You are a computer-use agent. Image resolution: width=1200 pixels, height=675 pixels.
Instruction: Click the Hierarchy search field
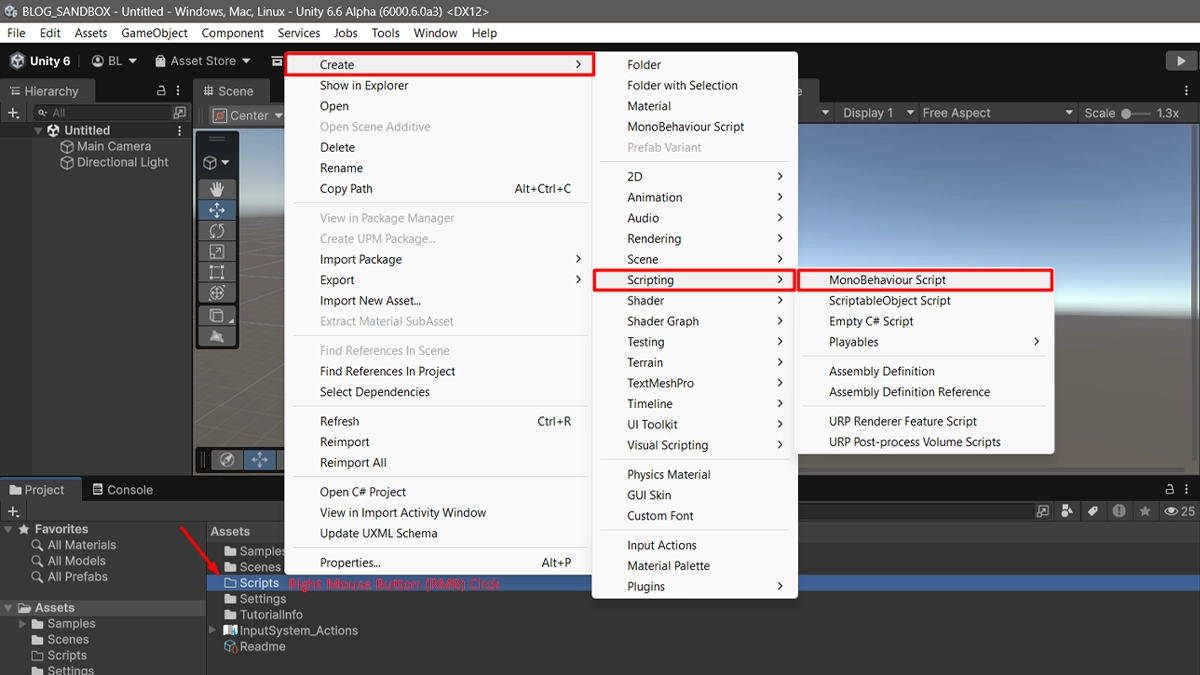click(x=105, y=113)
